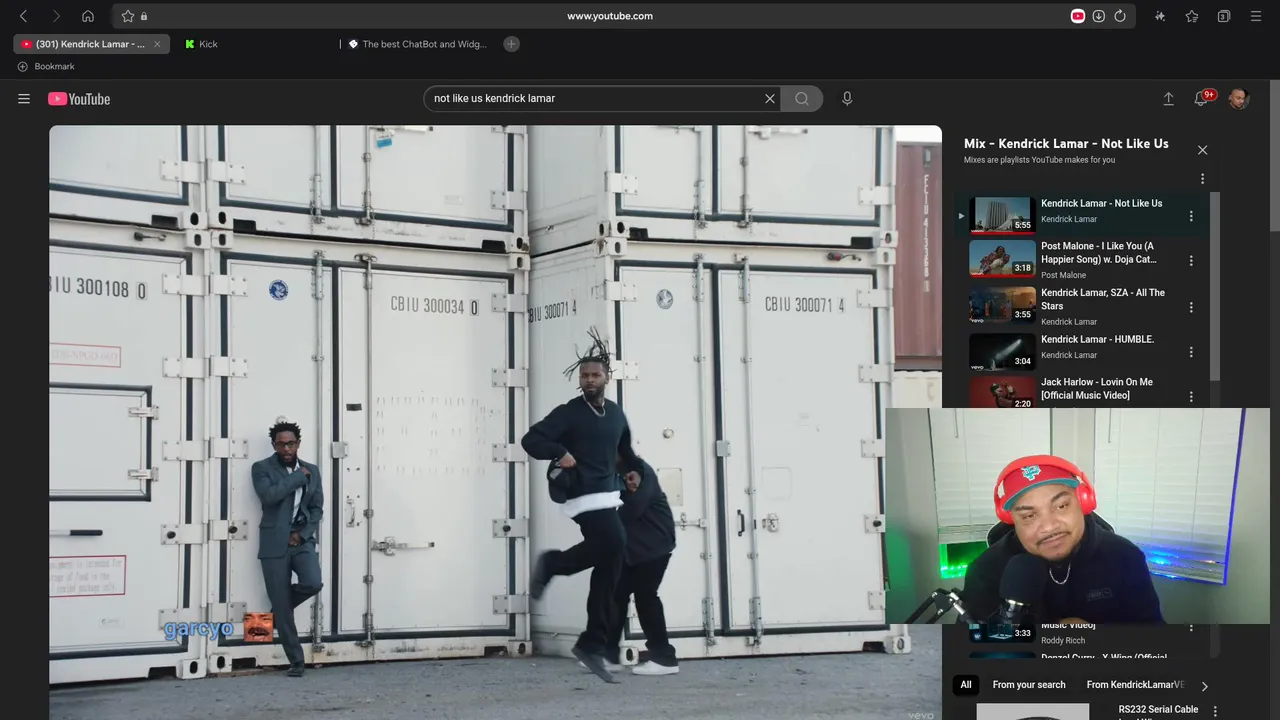
Task: Click the main video player area
Action: 495,422
